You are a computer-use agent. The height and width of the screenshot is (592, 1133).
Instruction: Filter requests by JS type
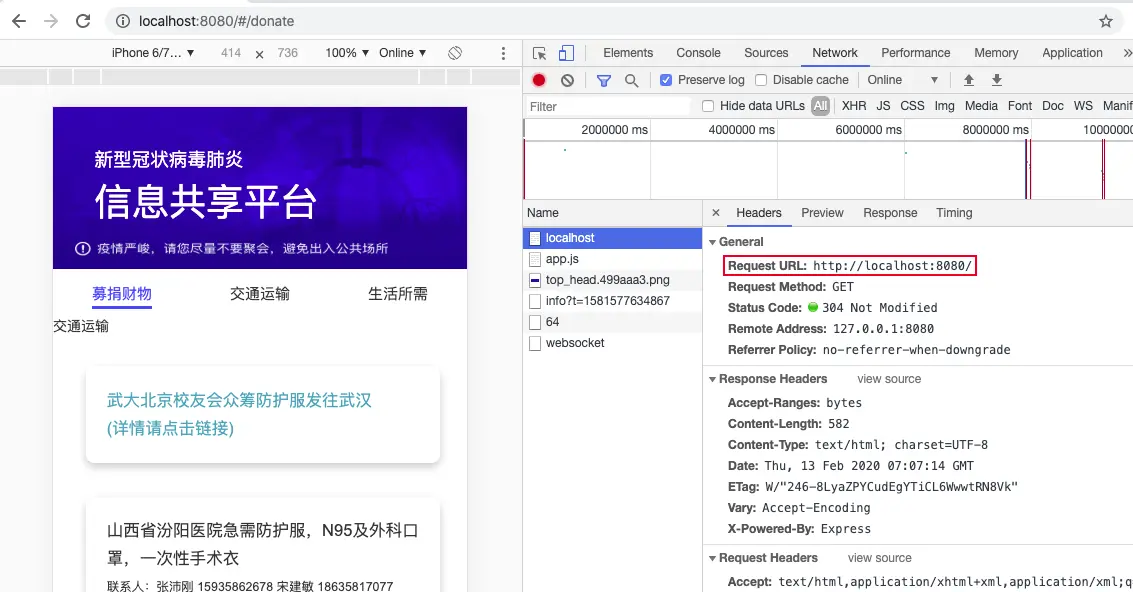point(883,106)
